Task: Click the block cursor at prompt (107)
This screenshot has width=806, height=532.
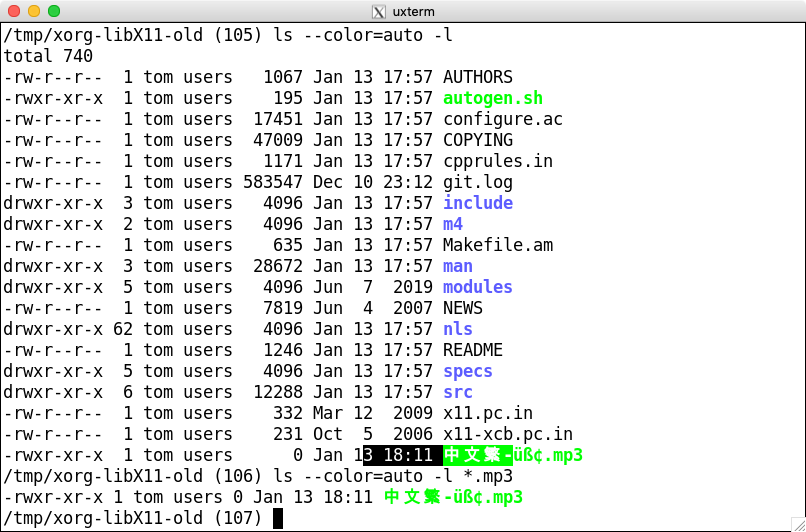Action: [x=278, y=519]
